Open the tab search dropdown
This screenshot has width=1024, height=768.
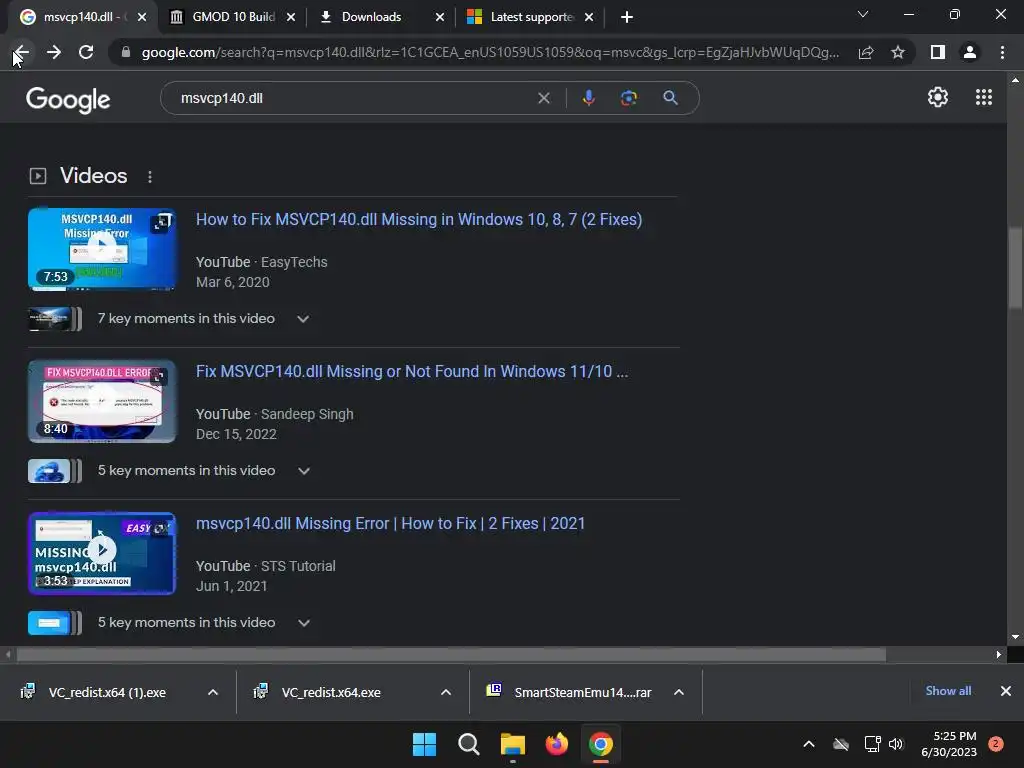point(863,14)
